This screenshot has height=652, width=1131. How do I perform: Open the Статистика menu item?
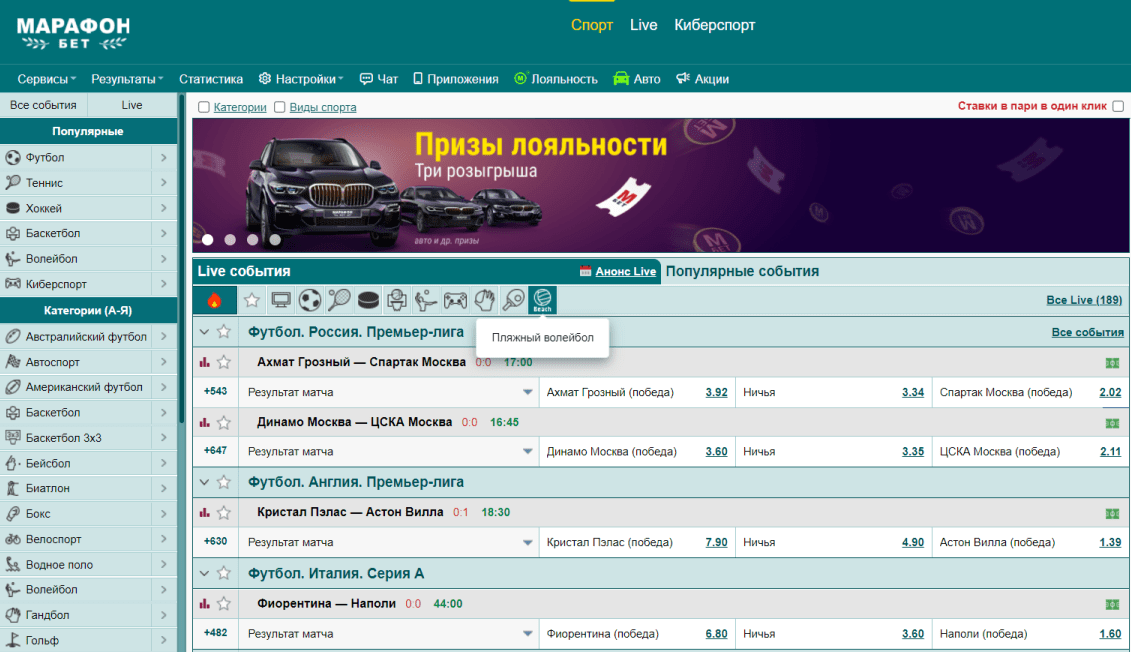click(211, 79)
